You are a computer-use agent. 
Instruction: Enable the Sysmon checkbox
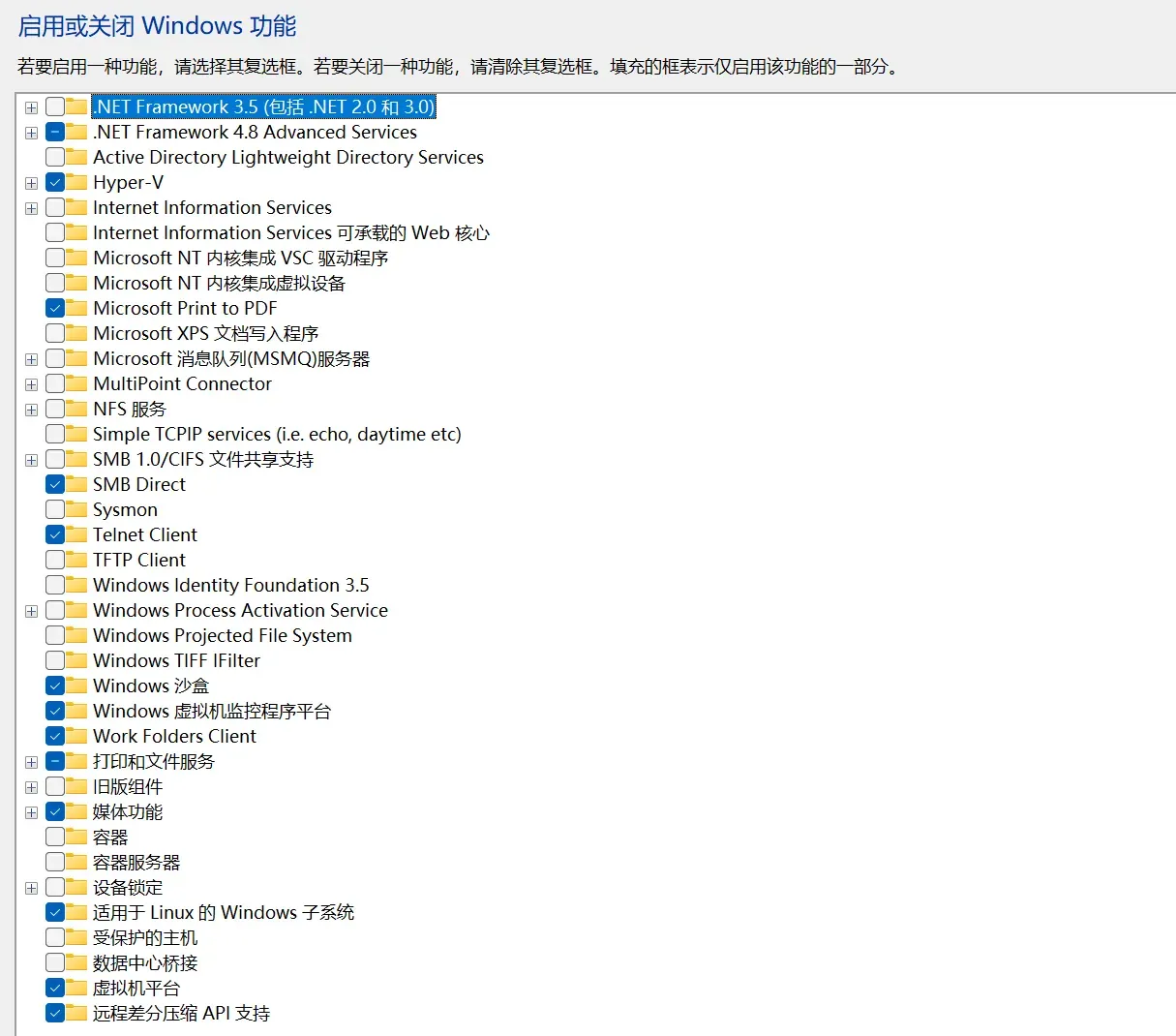55,509
